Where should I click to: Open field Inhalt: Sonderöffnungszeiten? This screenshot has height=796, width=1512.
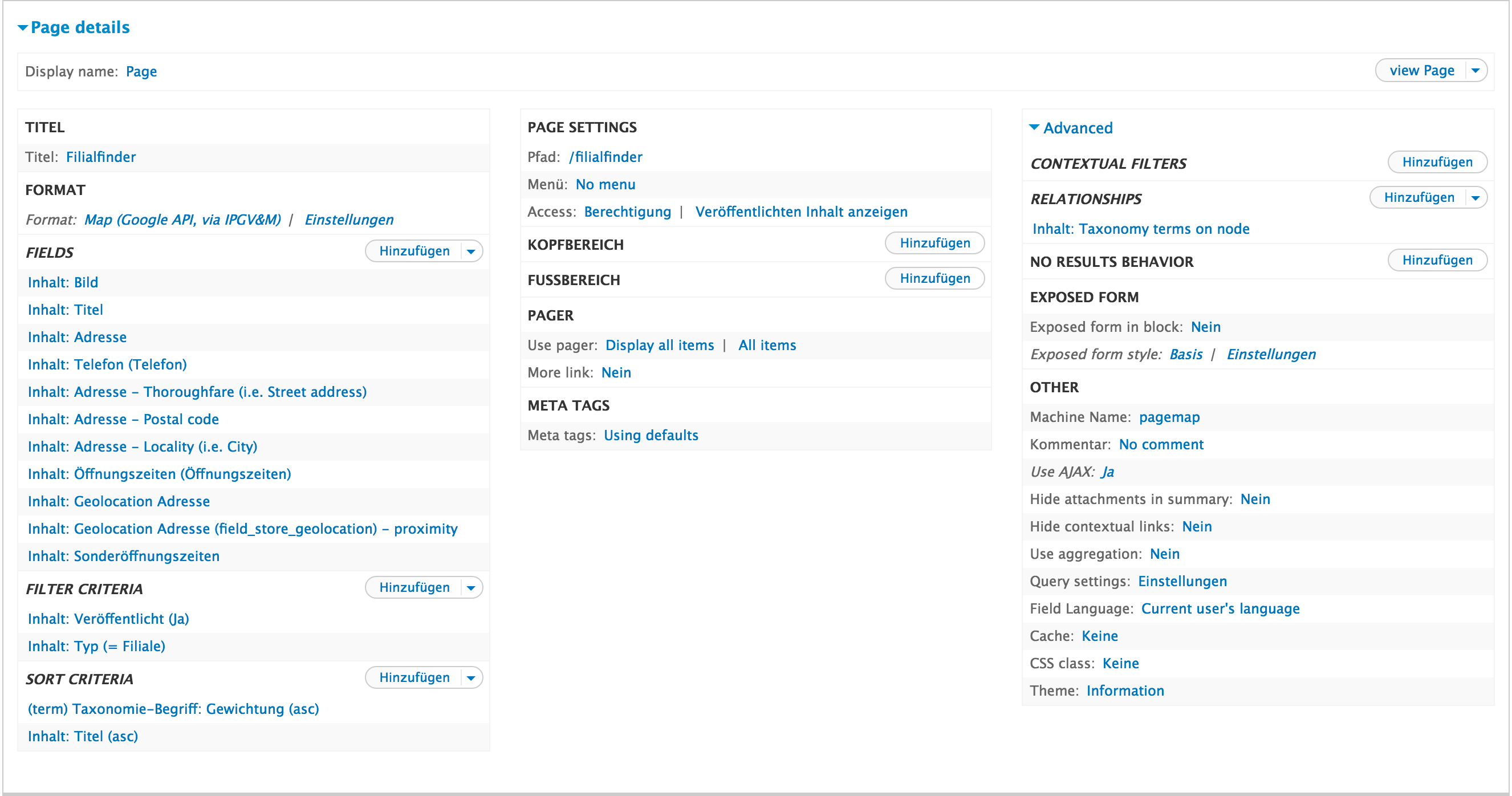123,557
